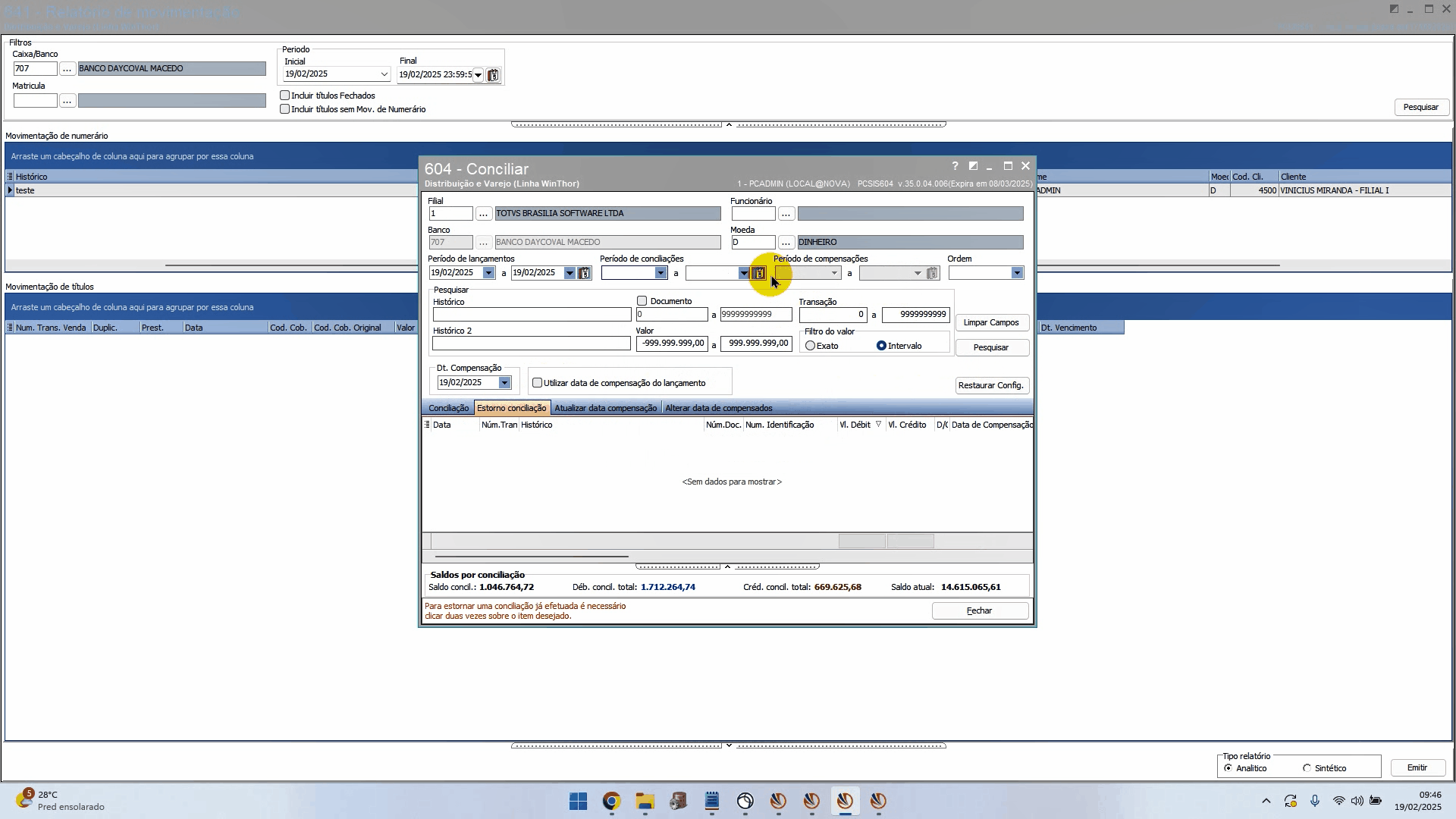This screenshot has width=1456, height=819.
Task: Check Utilizar data de compensação do lançamento
Action: [x=537, y=383]
